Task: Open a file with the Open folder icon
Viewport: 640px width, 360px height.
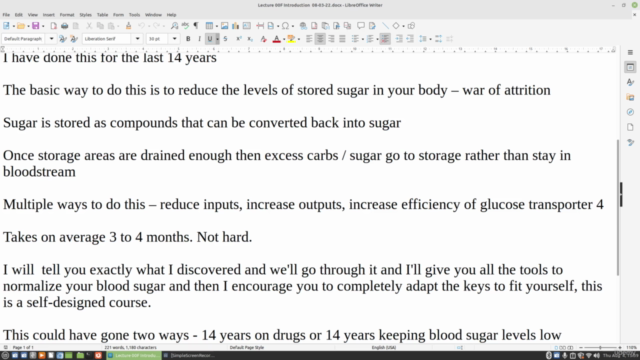Action: coord(21,26)
